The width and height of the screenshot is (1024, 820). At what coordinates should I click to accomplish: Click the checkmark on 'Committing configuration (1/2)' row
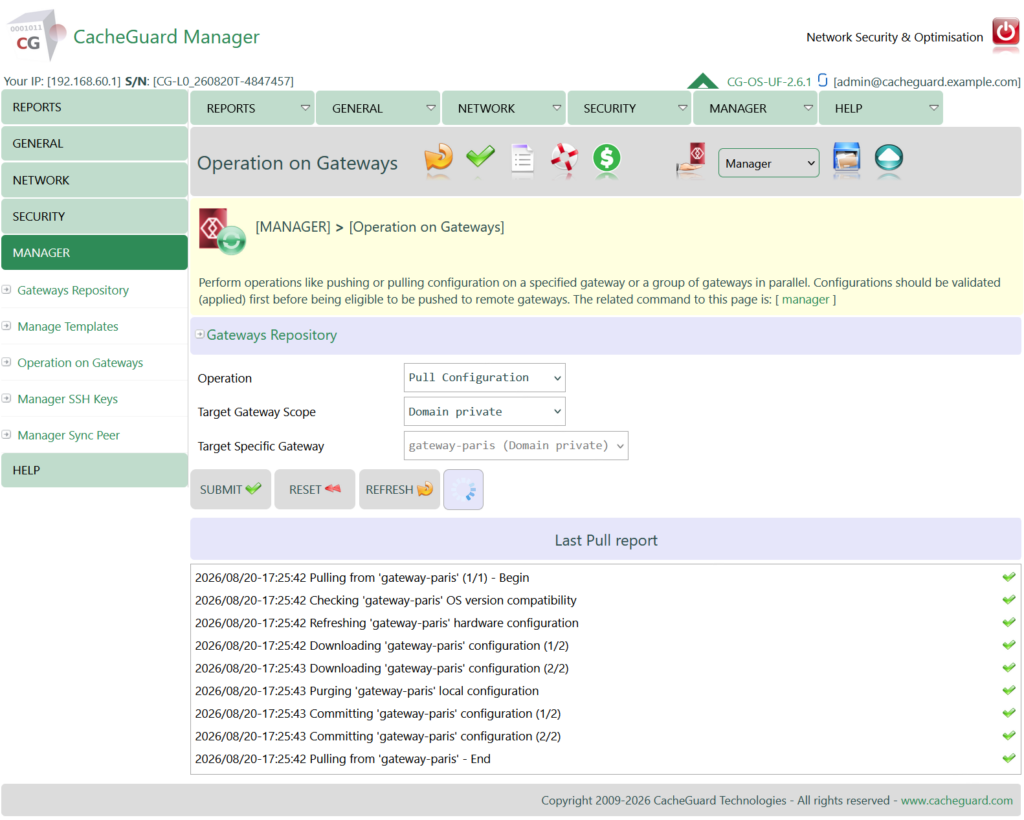1008,713
